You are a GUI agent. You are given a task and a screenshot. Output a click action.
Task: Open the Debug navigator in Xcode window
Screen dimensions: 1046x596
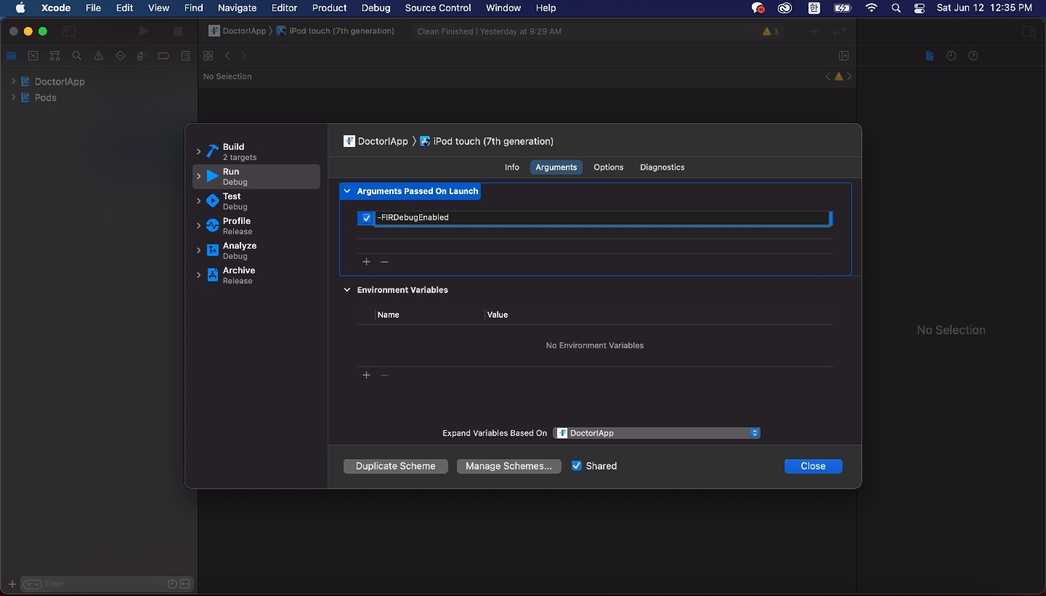tap(141, 56)
